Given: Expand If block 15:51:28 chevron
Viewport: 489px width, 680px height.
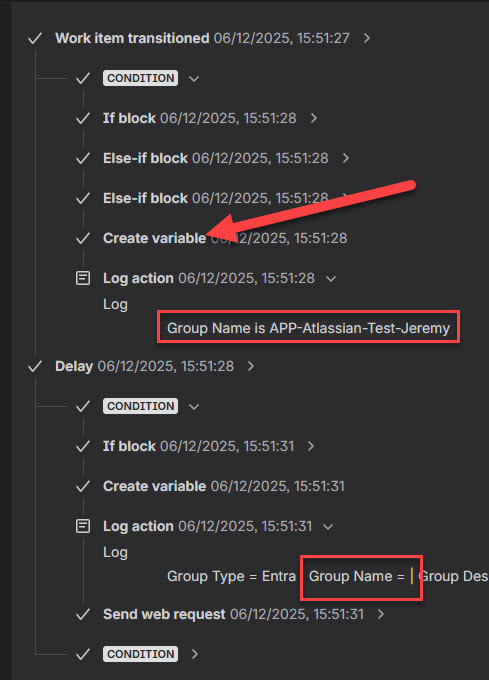Looking at the screenshot, I should (313, 118).
